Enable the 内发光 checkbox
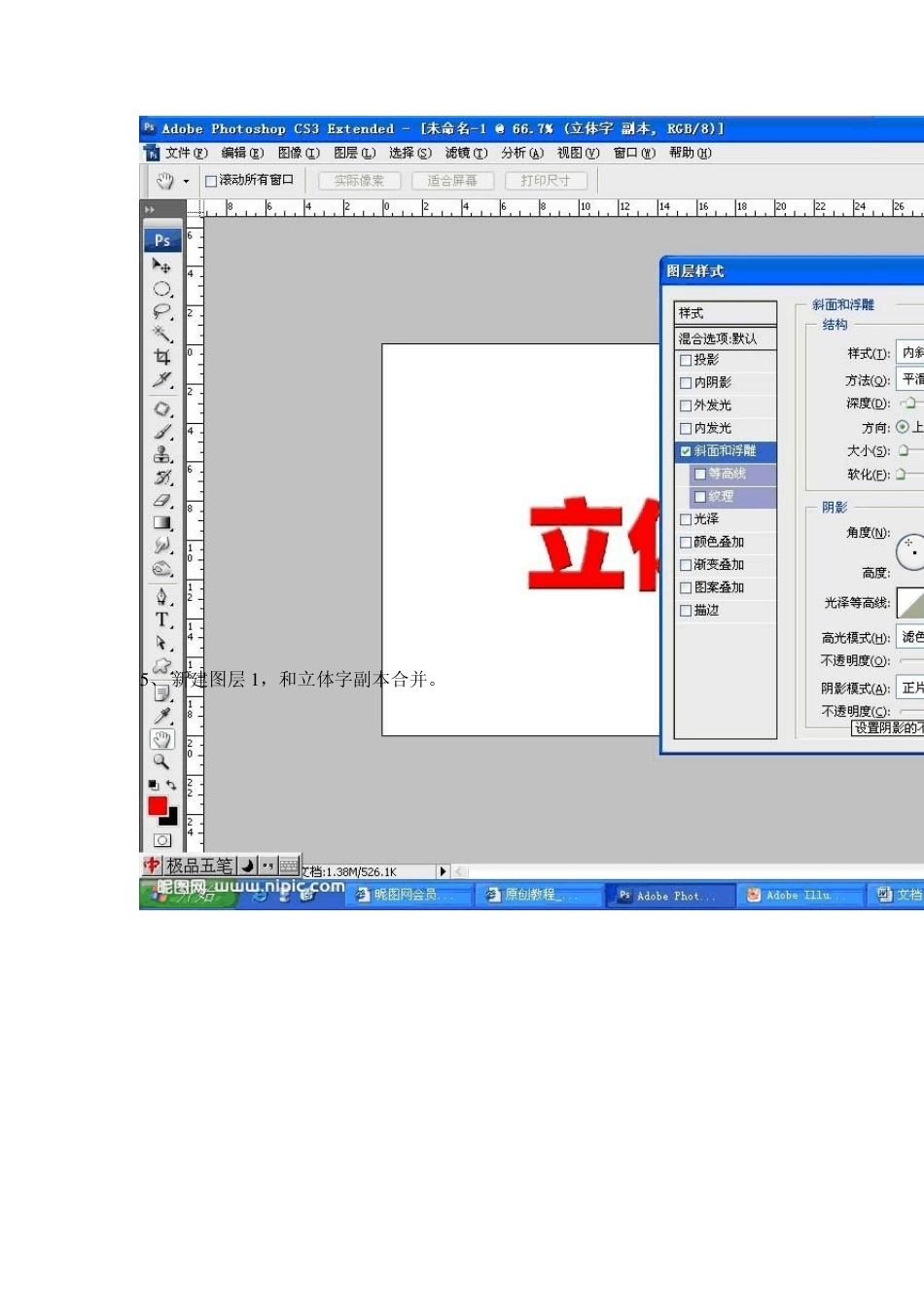 click(686, 428)
